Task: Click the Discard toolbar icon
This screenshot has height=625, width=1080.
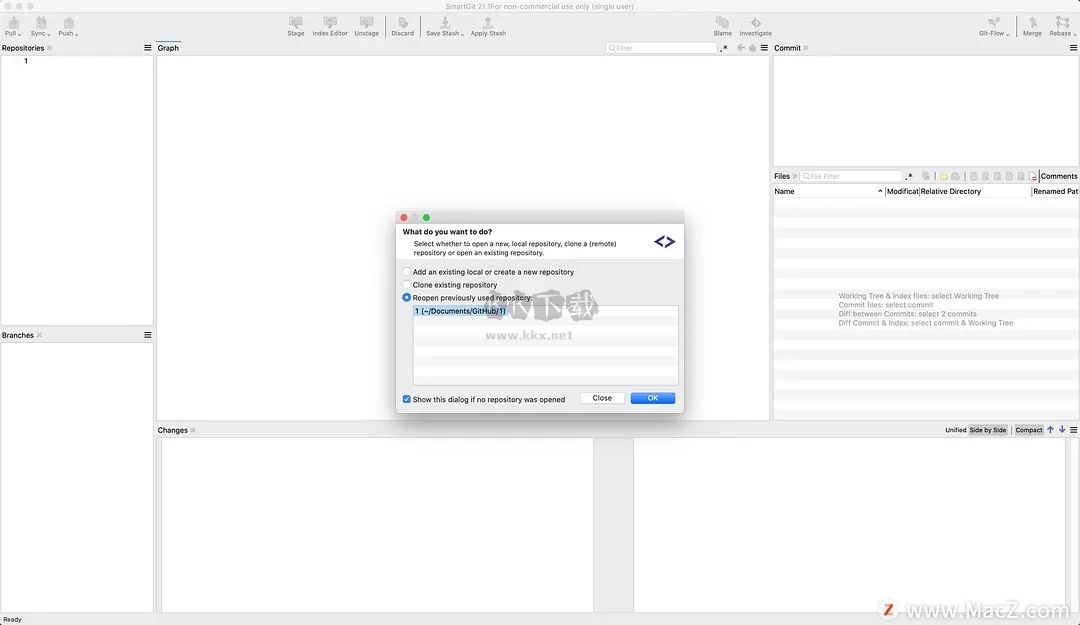Action: point(403,23)
